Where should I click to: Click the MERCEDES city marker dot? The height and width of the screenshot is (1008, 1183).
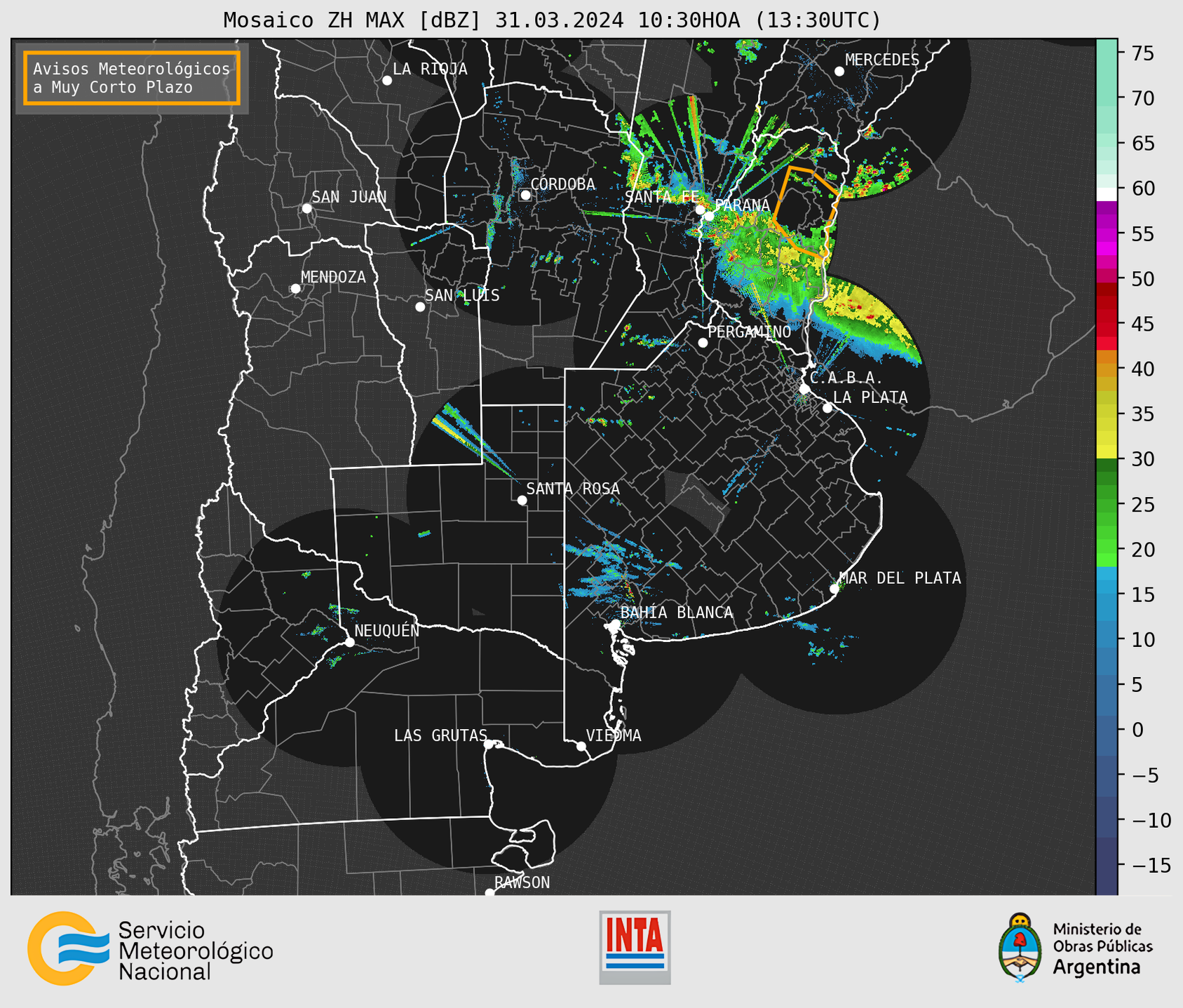(839, 71)
